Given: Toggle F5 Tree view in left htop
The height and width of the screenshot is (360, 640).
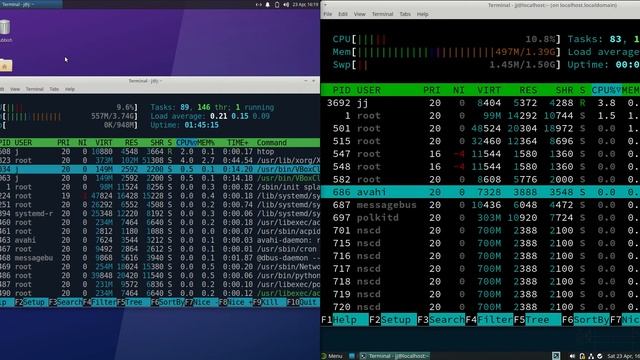Looking at the screenshot, I should (x=133, y=302).
